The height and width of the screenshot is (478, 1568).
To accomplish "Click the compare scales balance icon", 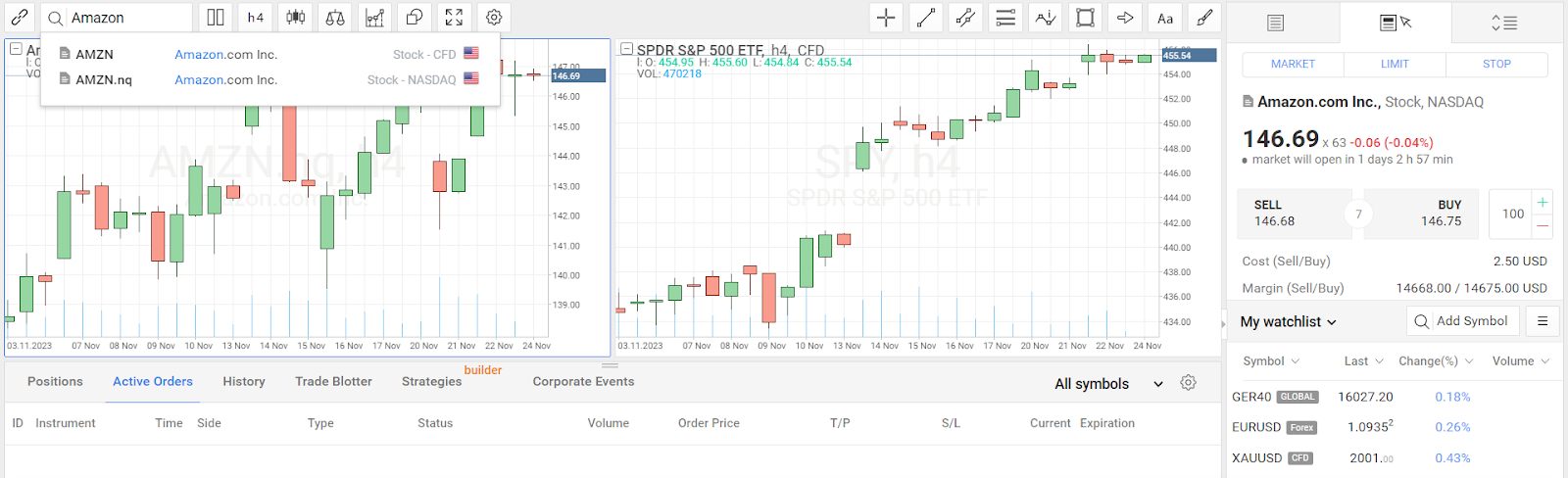I will (335, 18).
